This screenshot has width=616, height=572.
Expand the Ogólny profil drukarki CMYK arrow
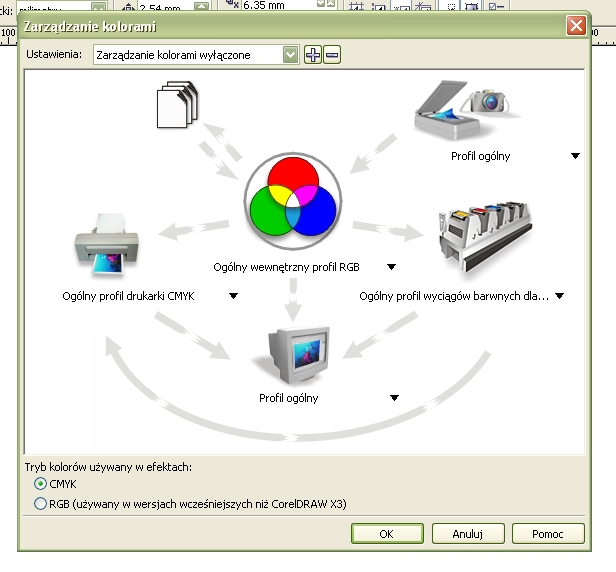[x=233, y=295]
